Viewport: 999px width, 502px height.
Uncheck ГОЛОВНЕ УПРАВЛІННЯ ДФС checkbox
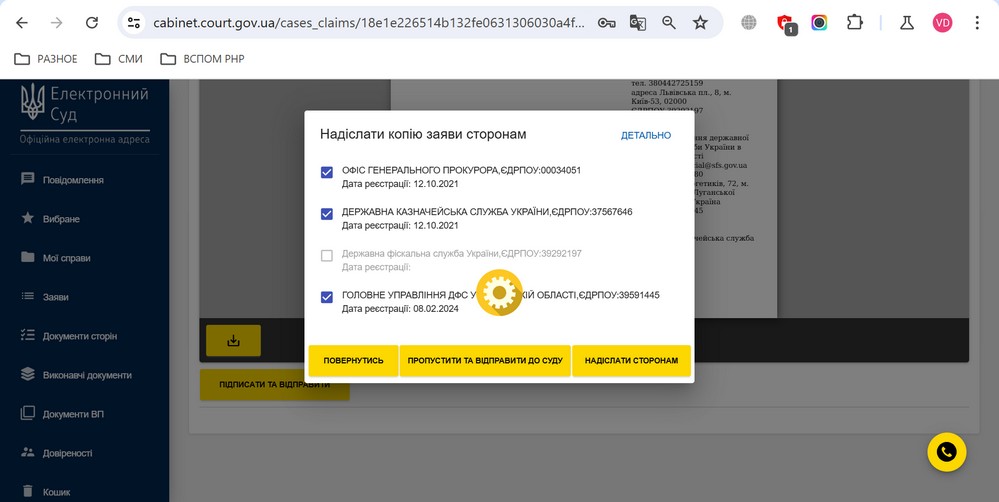click(327, 297)
